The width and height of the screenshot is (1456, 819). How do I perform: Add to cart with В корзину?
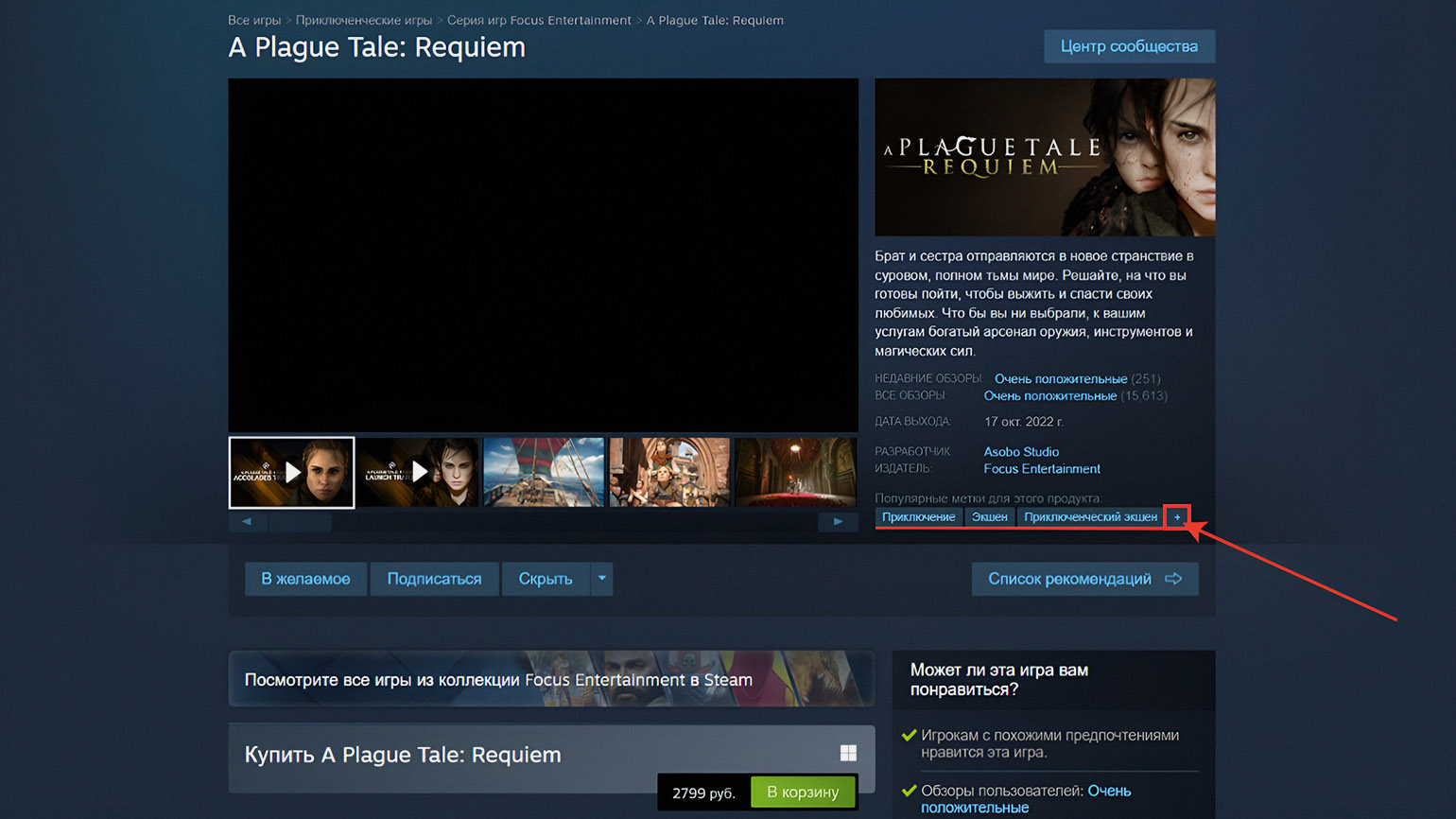803,793
